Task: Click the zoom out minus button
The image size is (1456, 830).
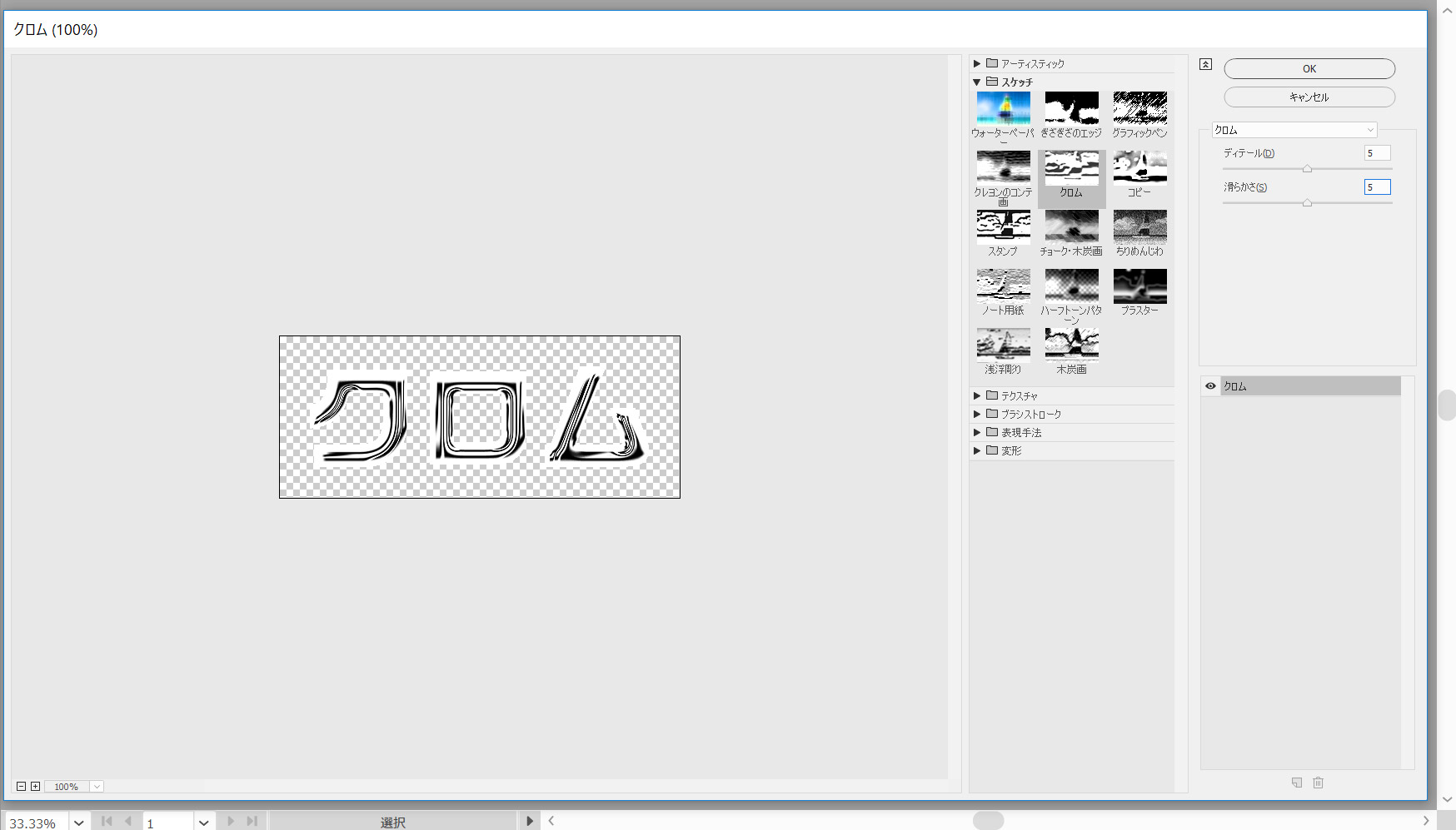Action: click(x=22, y=787)
